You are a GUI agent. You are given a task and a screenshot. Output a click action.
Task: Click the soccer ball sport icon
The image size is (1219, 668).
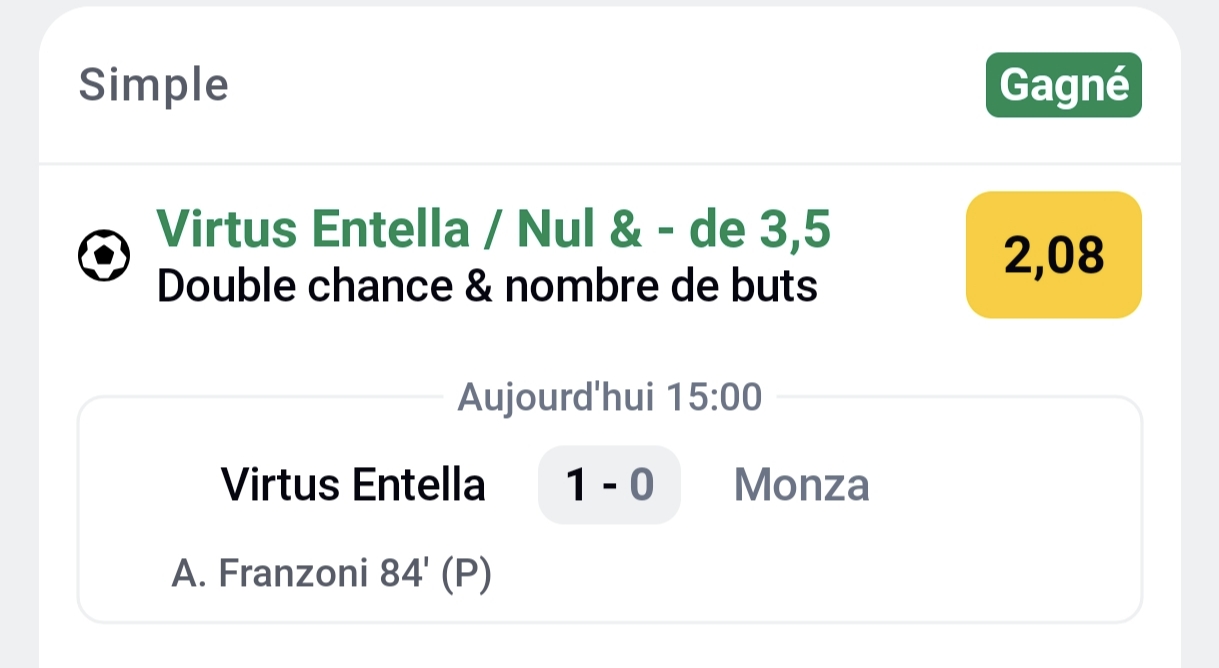click(104, 256)
